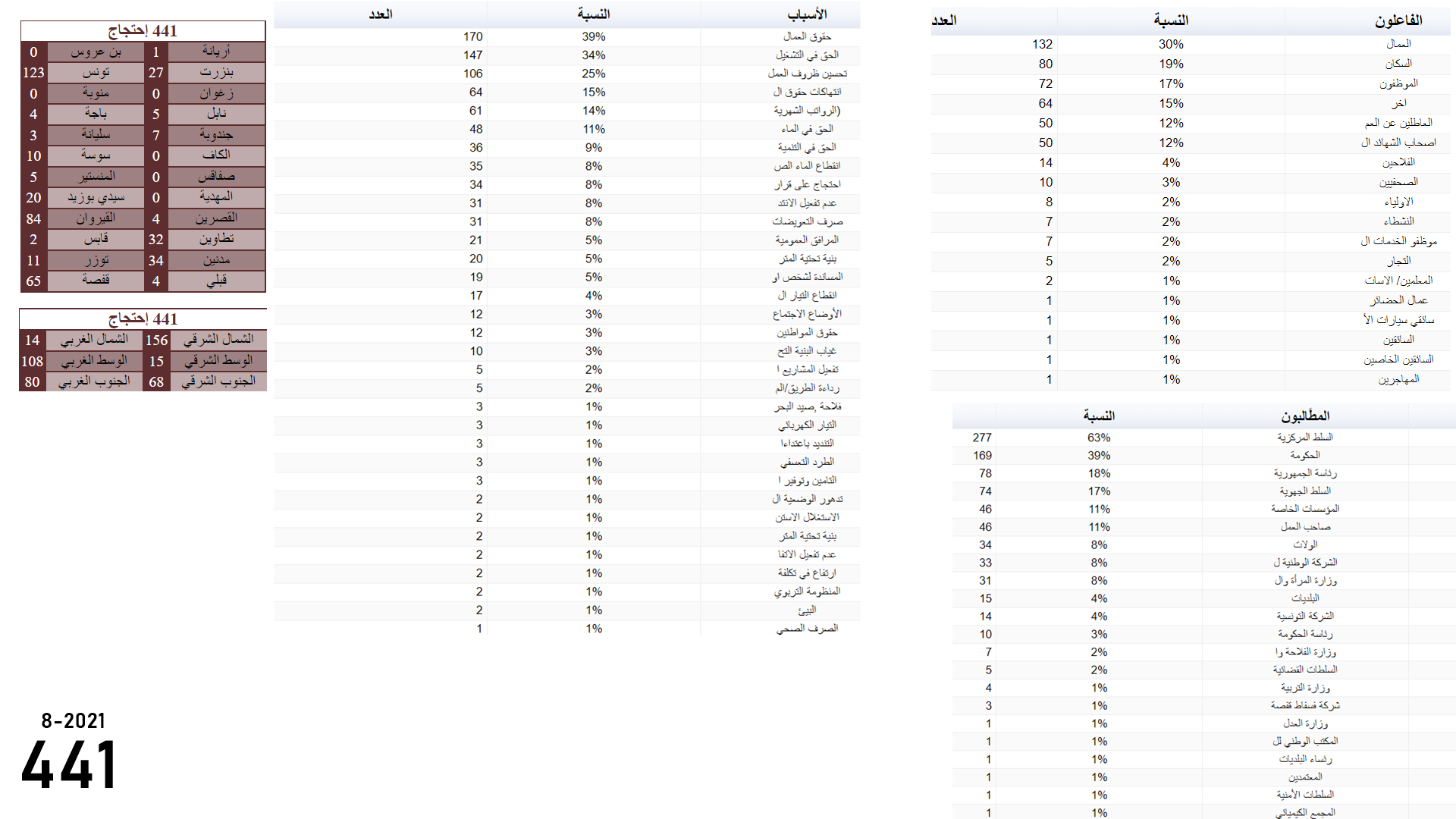This screenshot has height=819, width=1456.
Task: Click the المطالبون column header
Action: click(x=1304, y=416)
